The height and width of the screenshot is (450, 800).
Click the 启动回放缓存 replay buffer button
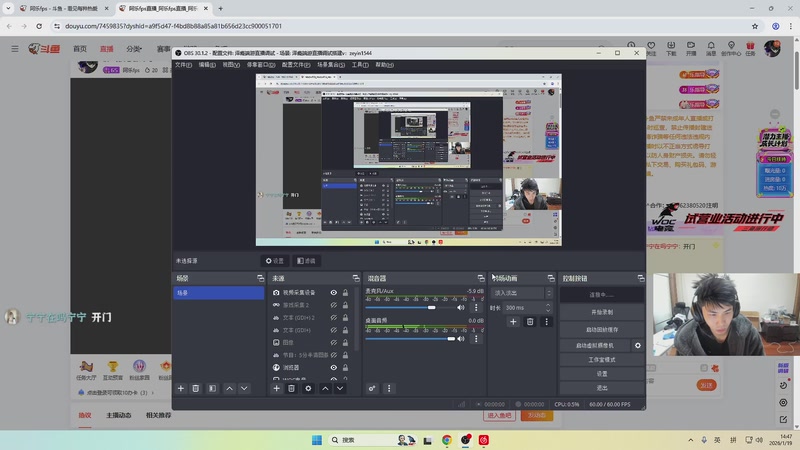tap(602, 329)
